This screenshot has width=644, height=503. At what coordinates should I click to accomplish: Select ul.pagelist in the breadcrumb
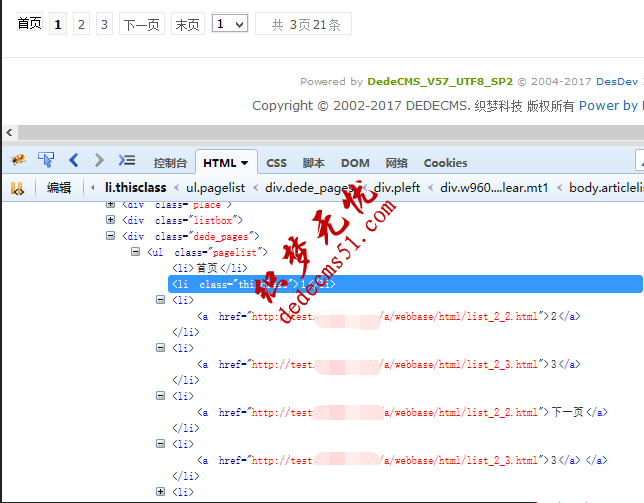[x=215, y=188]
